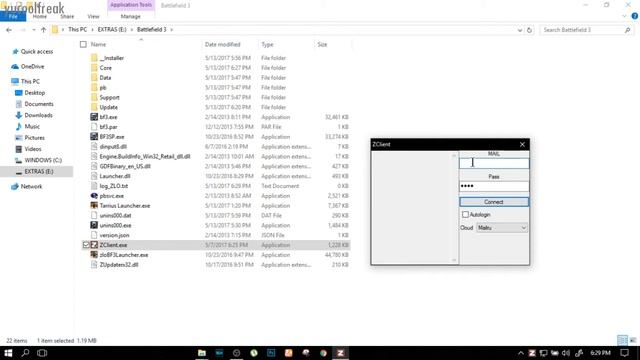Click the Z icon in system tray
Screen dimensions: 640x360
[x=532, y=353]
